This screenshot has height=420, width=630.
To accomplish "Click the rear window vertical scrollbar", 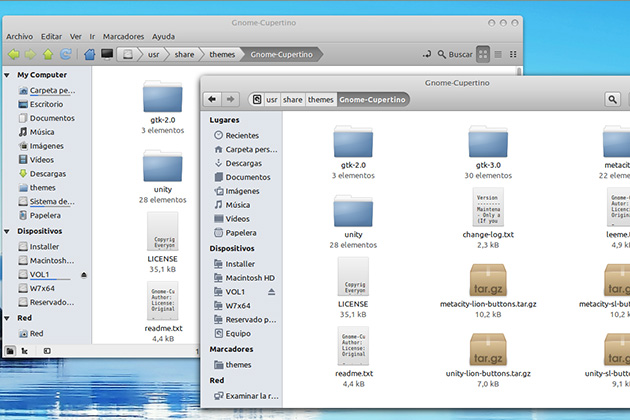I will tap(519, 72).
